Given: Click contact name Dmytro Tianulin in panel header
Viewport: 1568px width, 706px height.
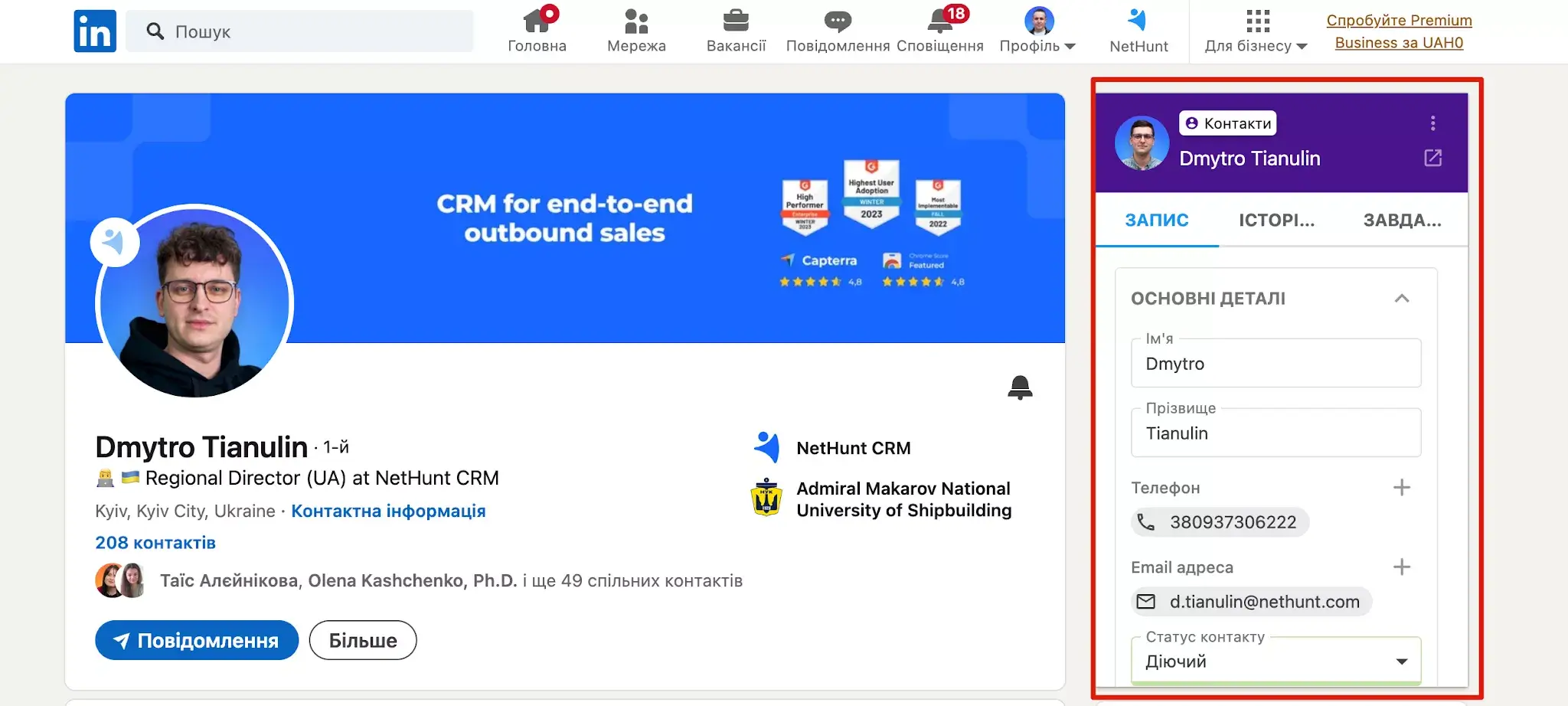Looking at the screenshot, I should (1249, 159).
